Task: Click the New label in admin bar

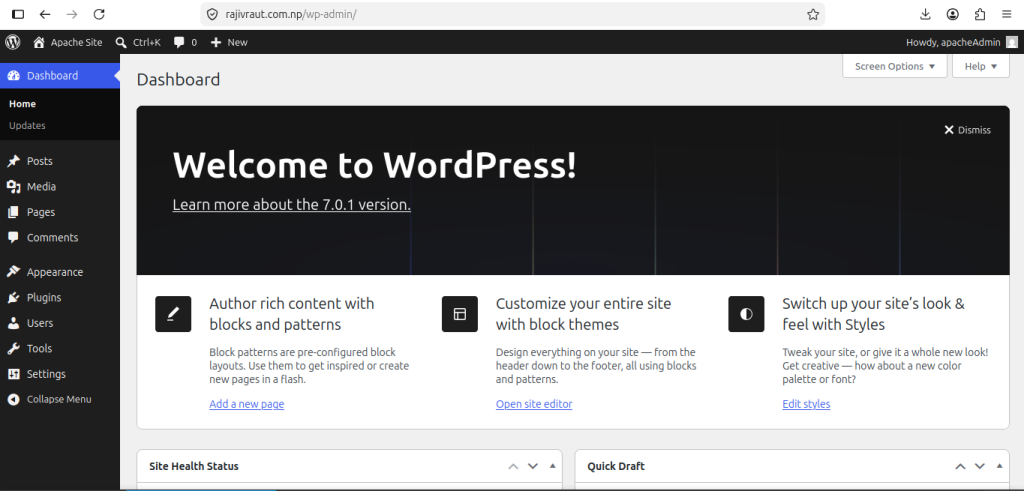Action: pyautogui.click(x=237, y=42)
